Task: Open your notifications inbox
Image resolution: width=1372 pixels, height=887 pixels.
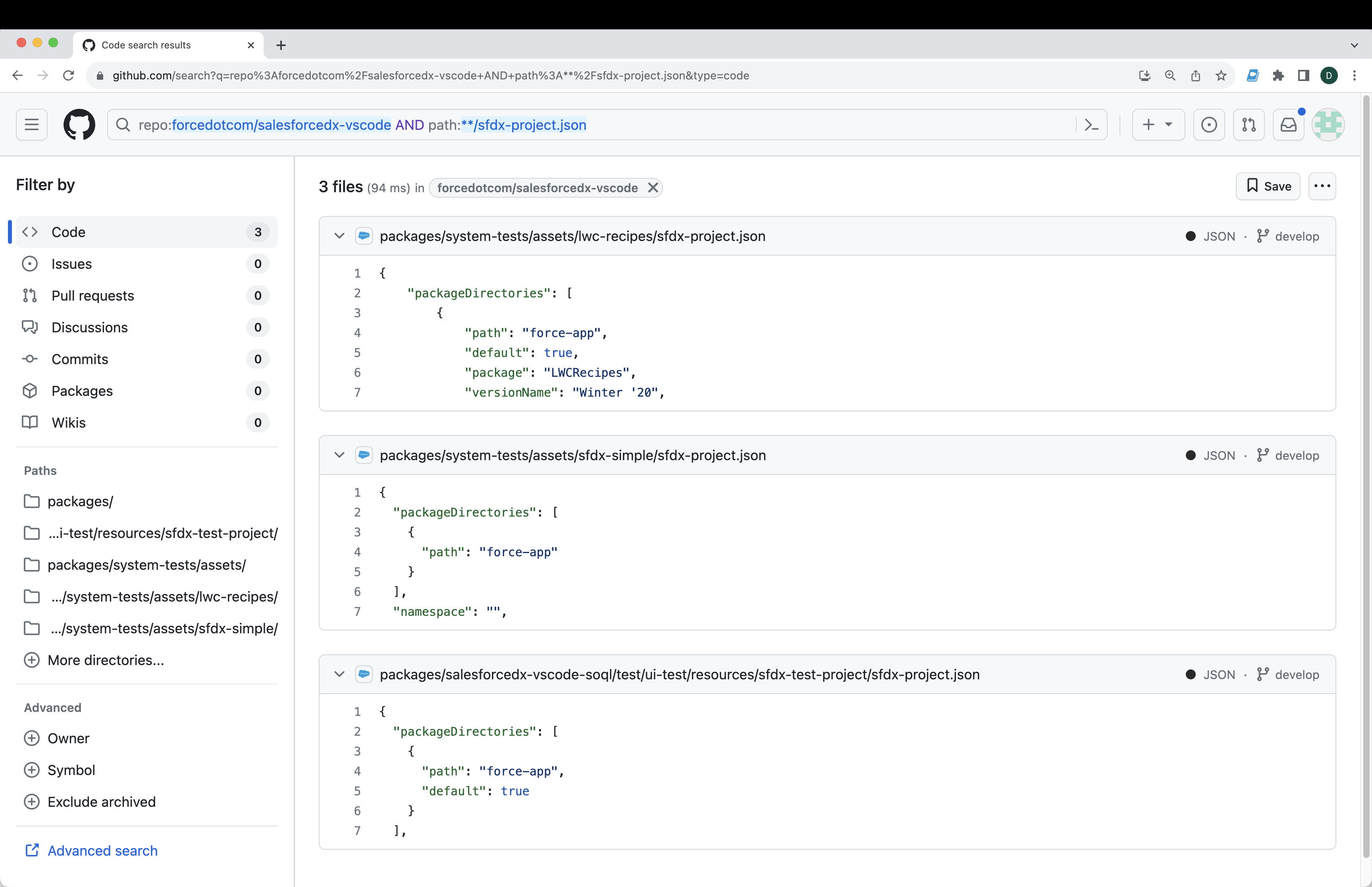Action: [x=1289, y=124]
